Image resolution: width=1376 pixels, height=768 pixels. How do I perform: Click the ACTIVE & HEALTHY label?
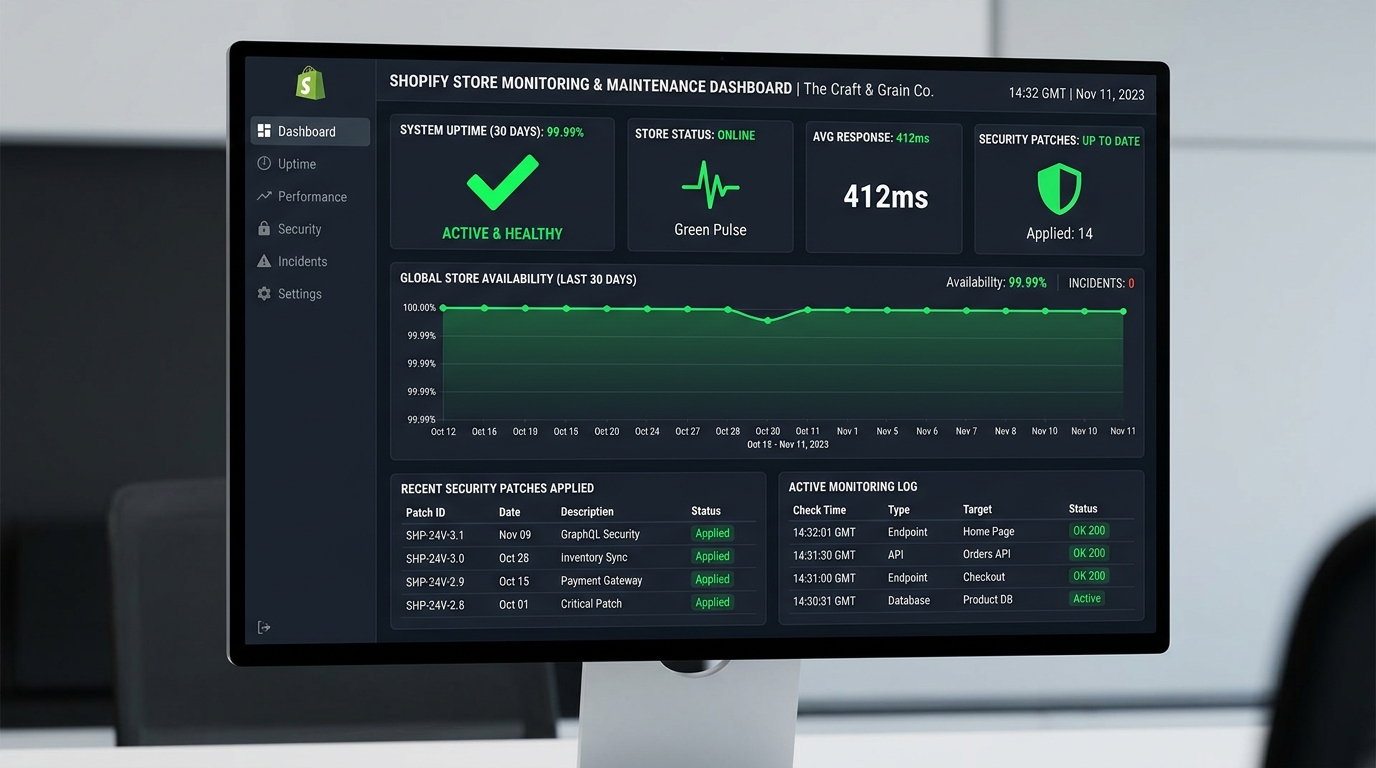click(x=502, y=234)
